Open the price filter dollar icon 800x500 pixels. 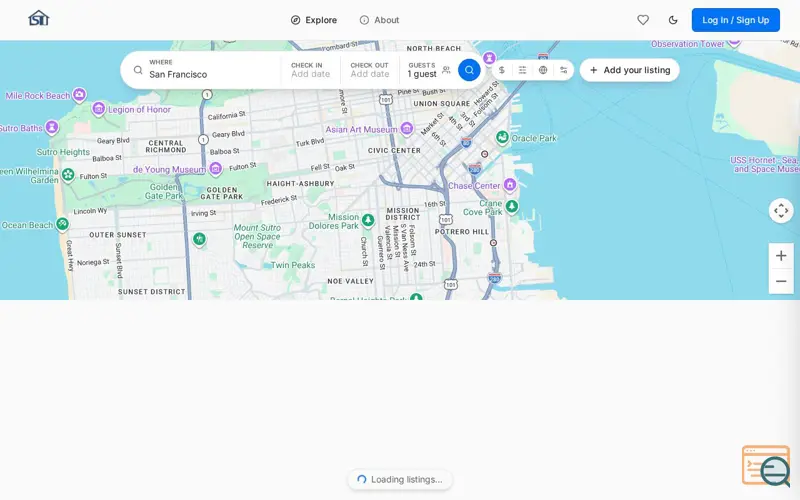click(x=502, y=70)
